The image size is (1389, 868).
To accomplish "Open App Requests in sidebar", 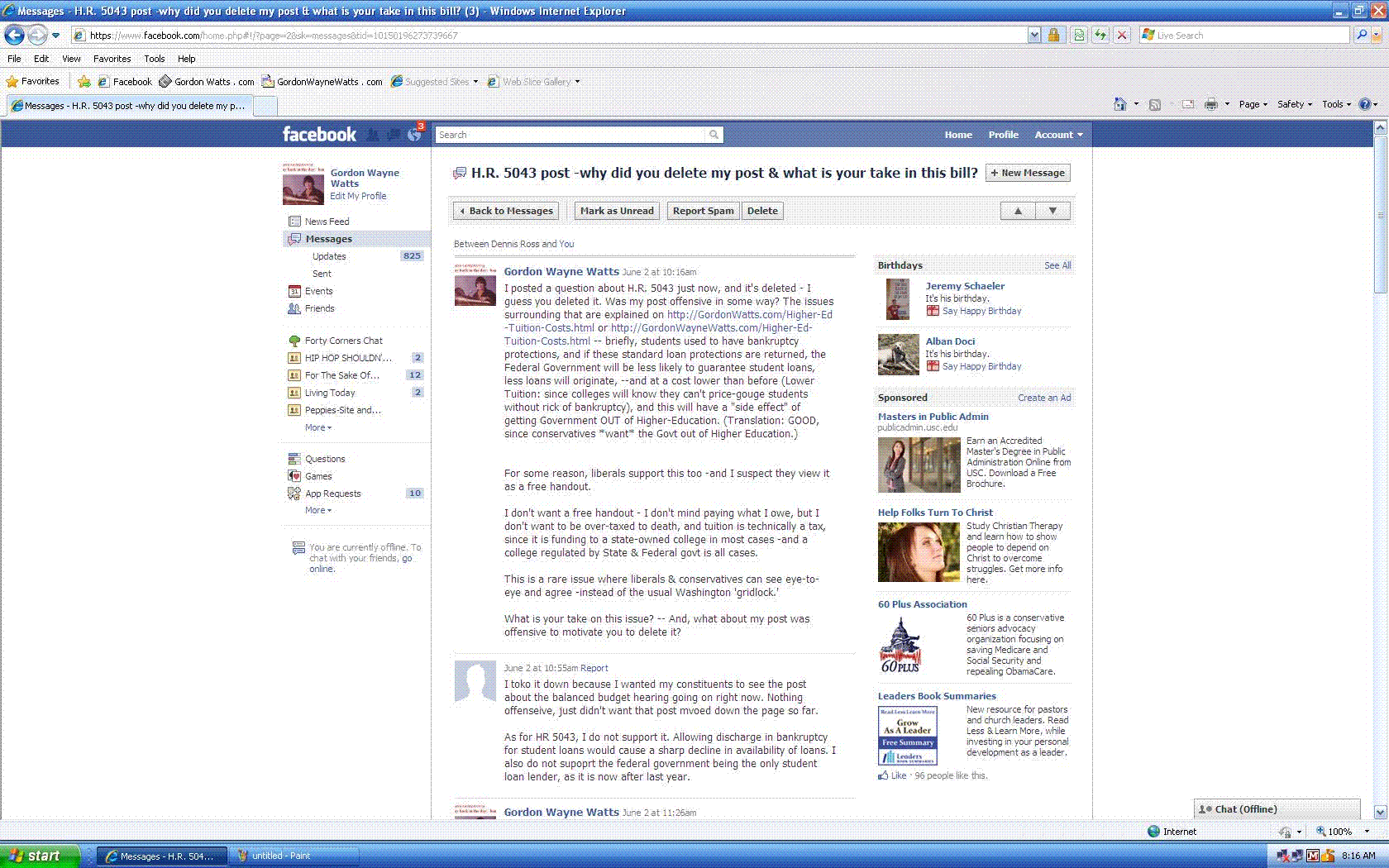I will [332, 494].
